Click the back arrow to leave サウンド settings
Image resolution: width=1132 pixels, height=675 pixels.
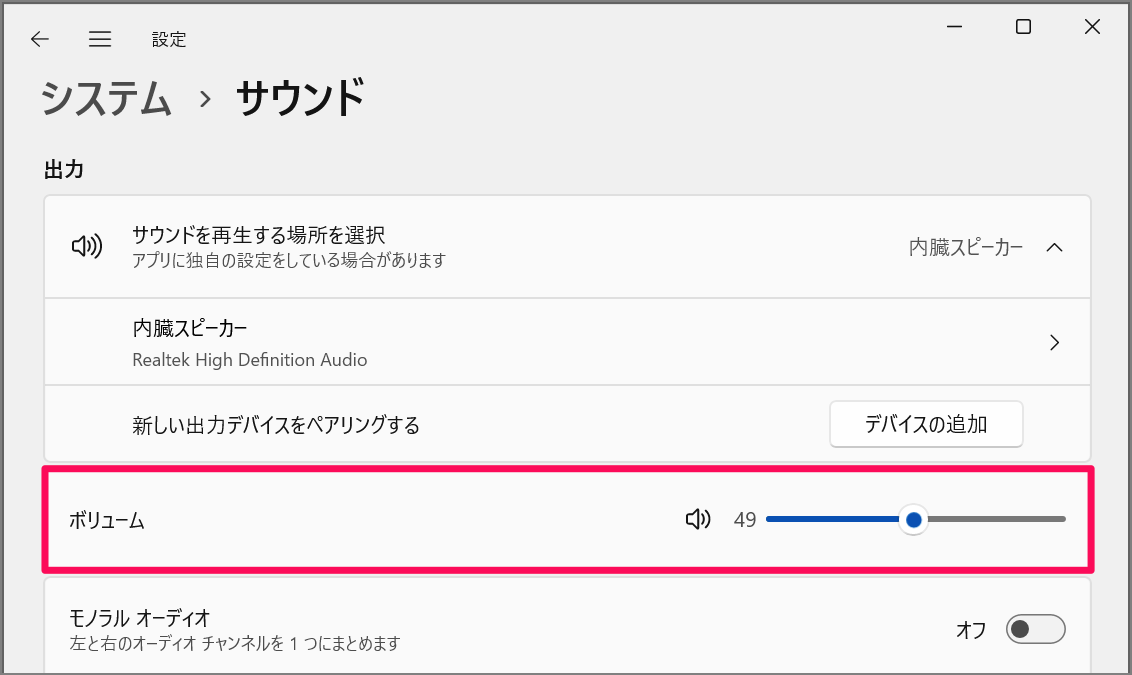click(x=39, y=39)
